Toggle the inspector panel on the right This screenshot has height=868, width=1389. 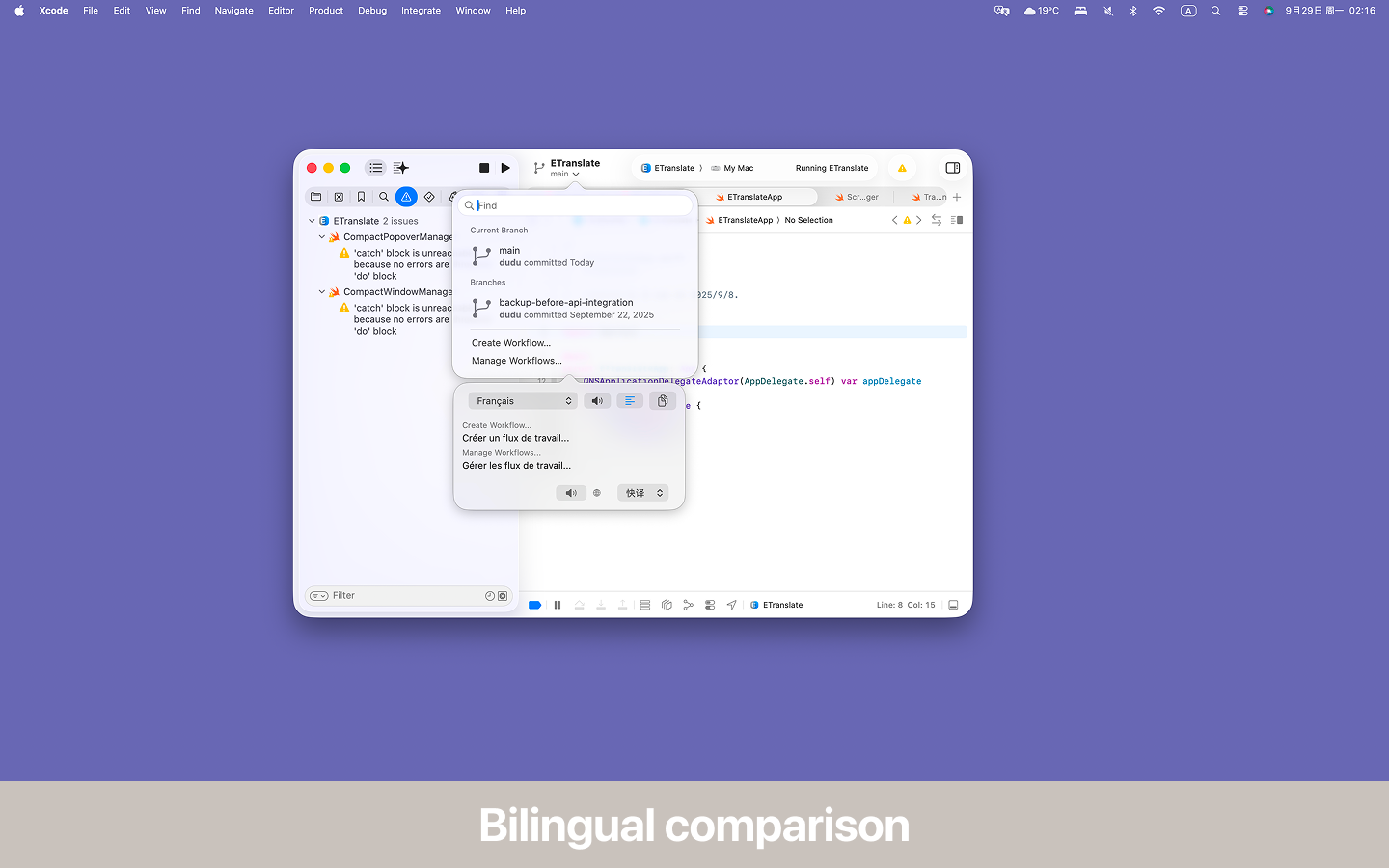pyautogui.click(x=953, y=168)
